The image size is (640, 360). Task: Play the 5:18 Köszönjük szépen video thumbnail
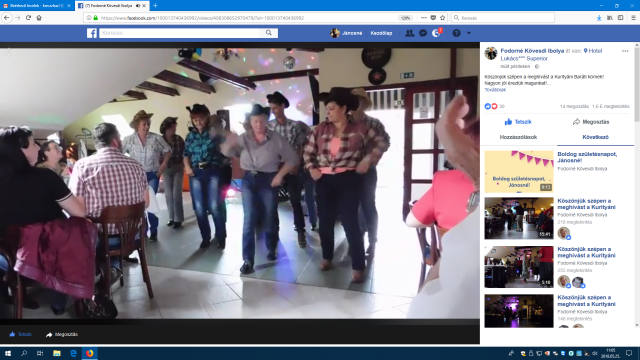519,267
